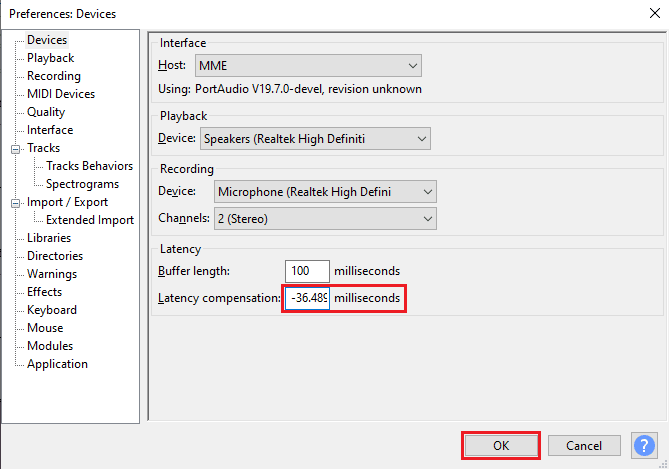669x469 pixels.
Task: Close the Preferences dialog window
Action: click(654, 13)
